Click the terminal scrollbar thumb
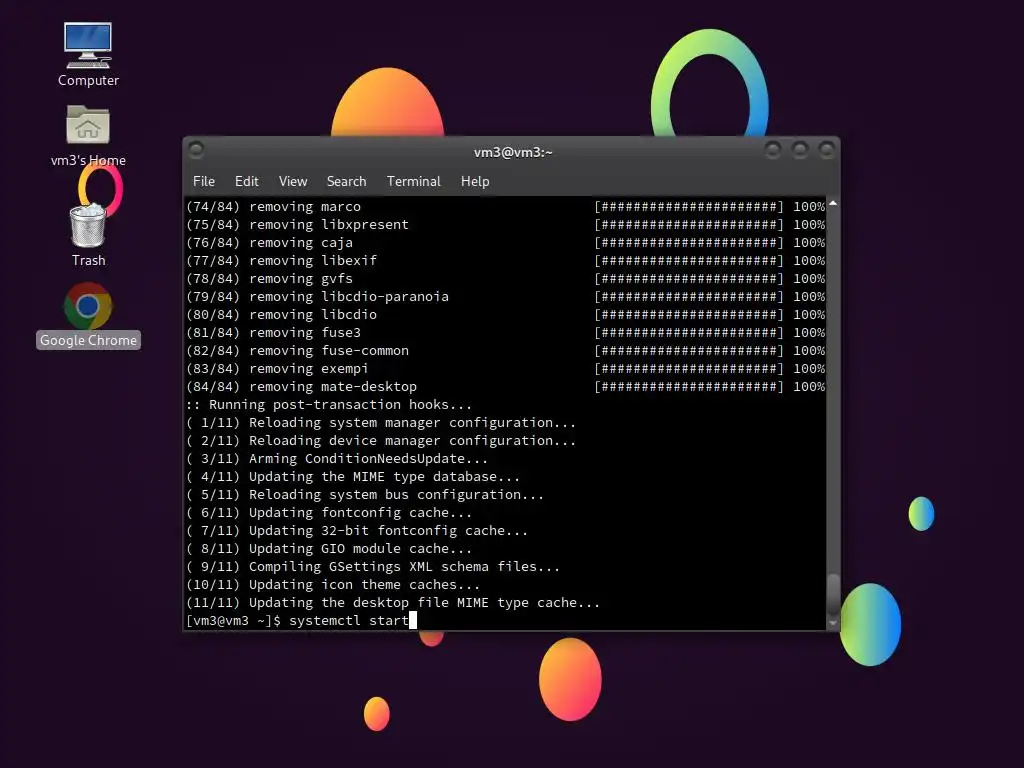The width and height of the screenshot is (1024, 768). pyautogui.click(x=833, y=595)
